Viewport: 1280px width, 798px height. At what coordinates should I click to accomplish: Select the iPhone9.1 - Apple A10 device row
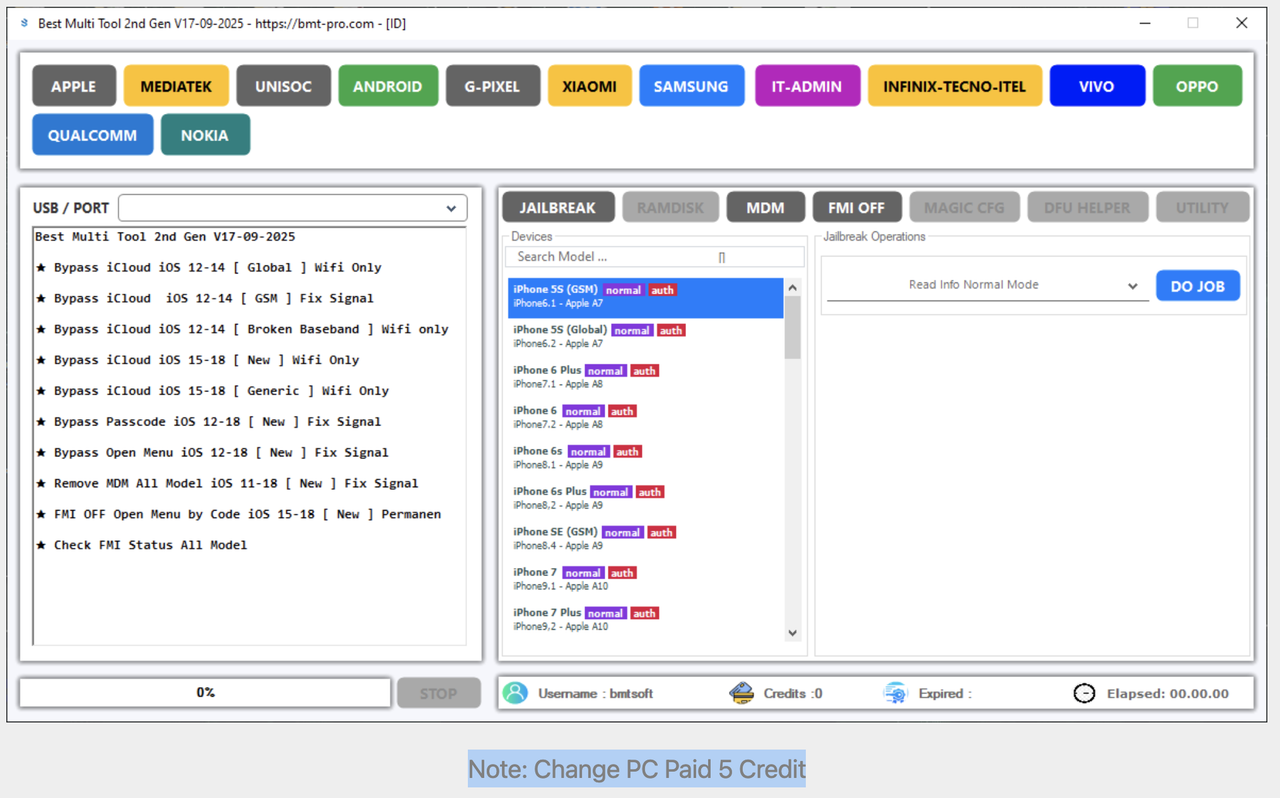point(645,579)
